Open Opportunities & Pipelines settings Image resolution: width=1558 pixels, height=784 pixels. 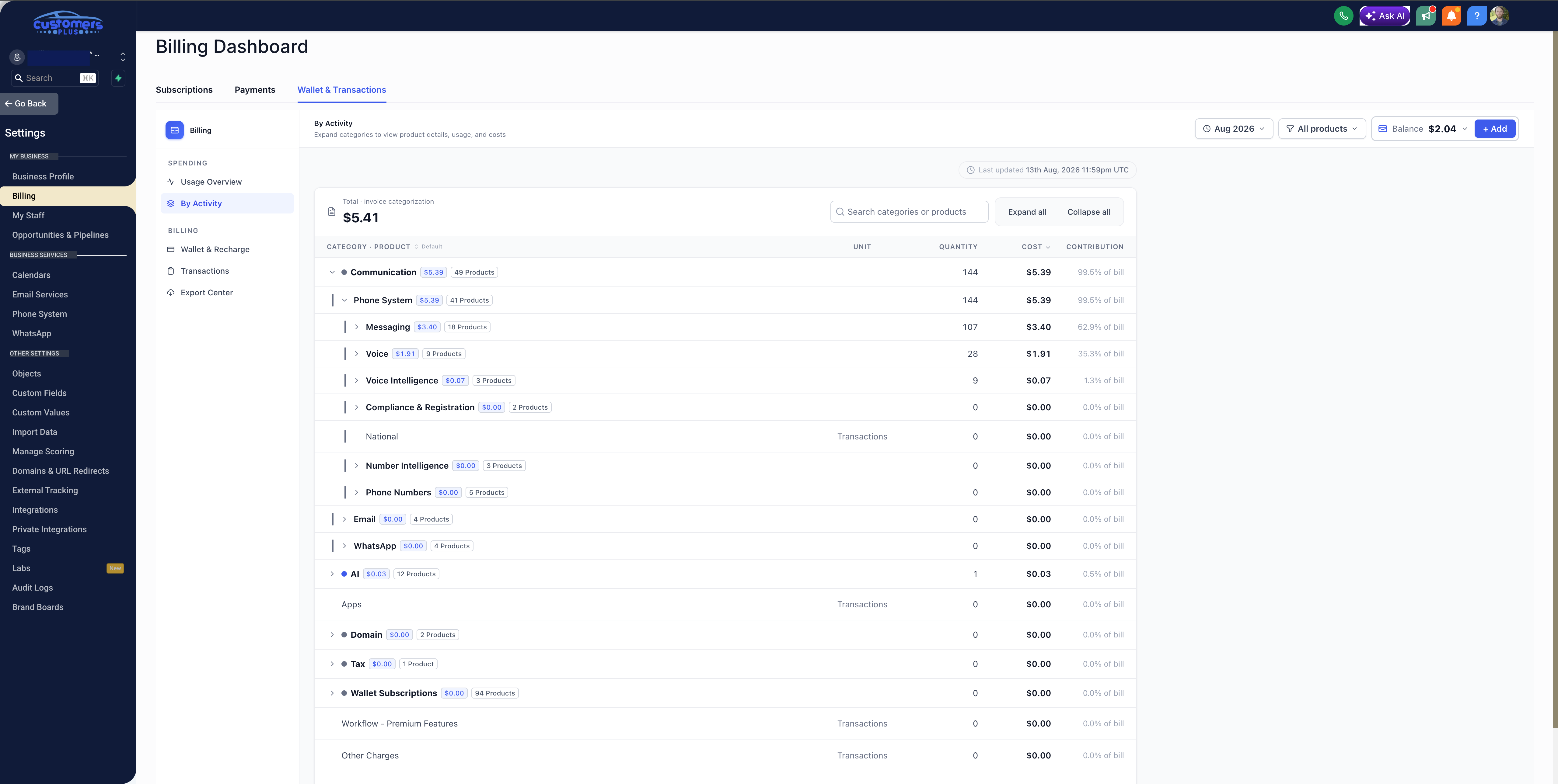point(61,235)
